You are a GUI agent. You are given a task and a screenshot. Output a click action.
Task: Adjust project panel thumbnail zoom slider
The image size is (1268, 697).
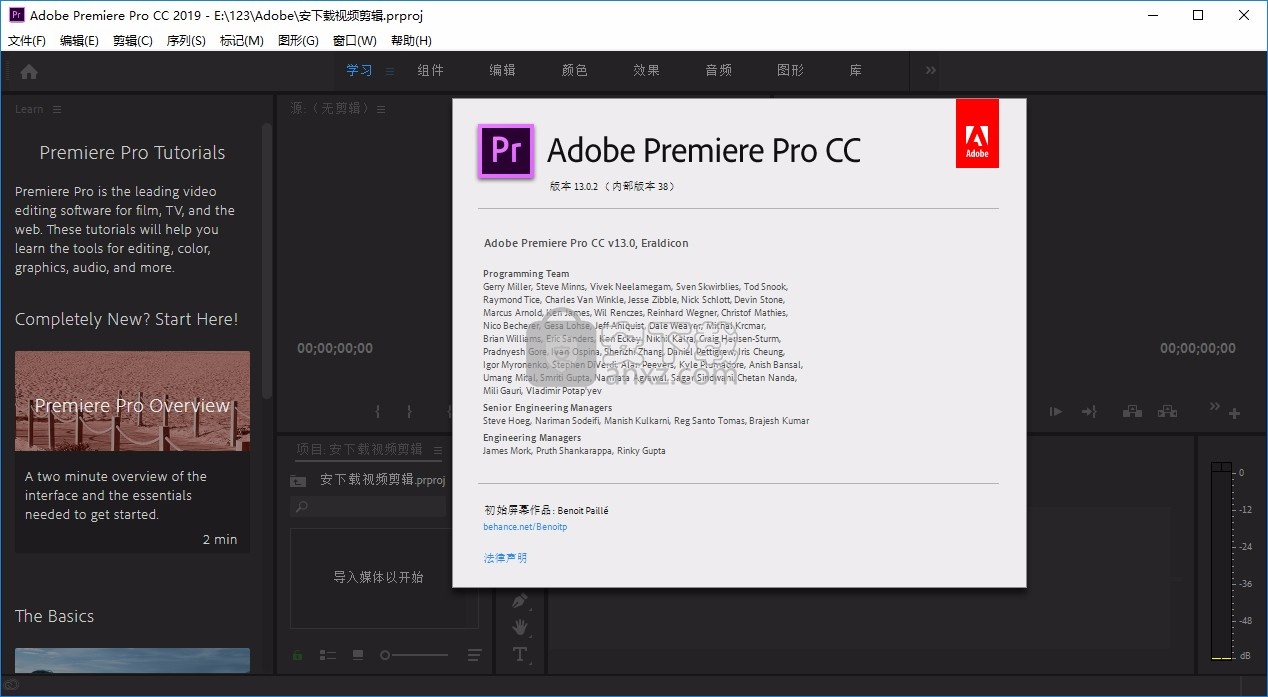[x=415, y=655]
